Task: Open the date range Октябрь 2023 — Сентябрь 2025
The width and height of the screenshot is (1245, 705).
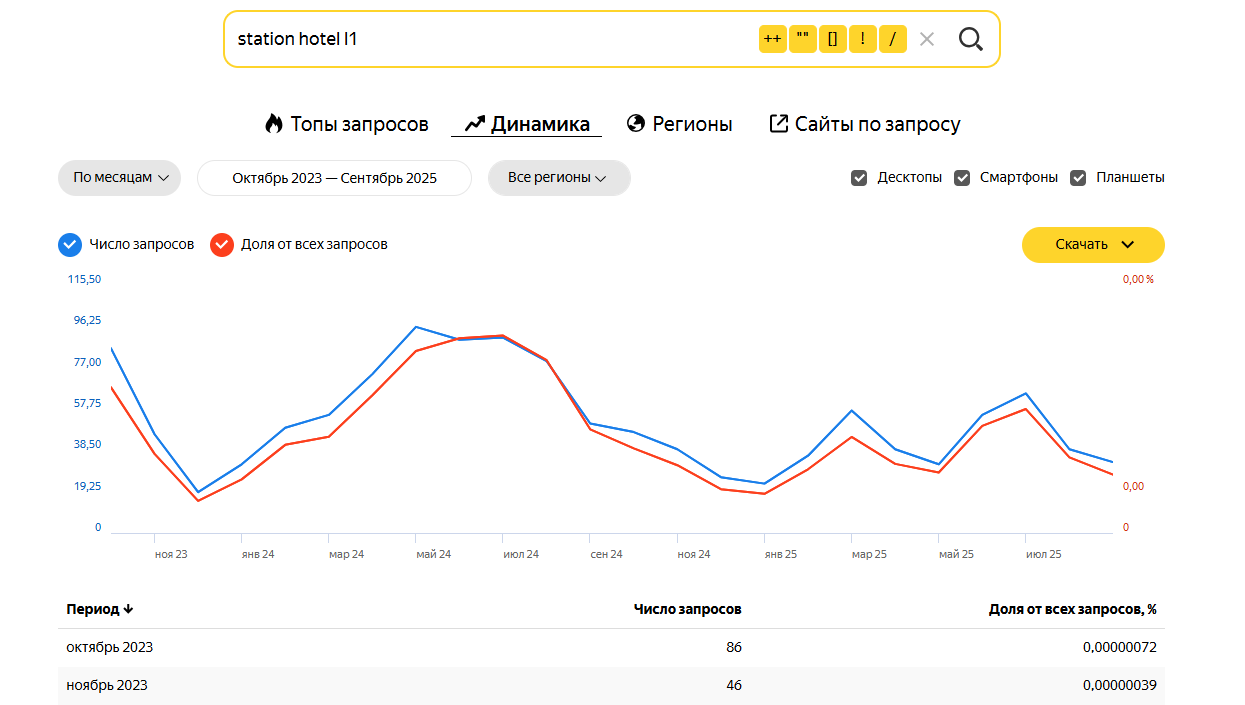Action: (334, 178)
